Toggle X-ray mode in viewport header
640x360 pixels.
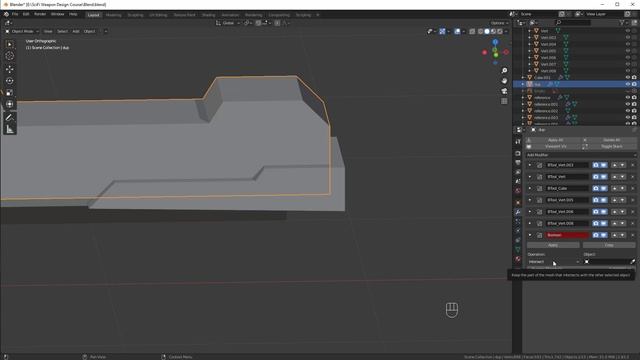(x=472, y=31)
